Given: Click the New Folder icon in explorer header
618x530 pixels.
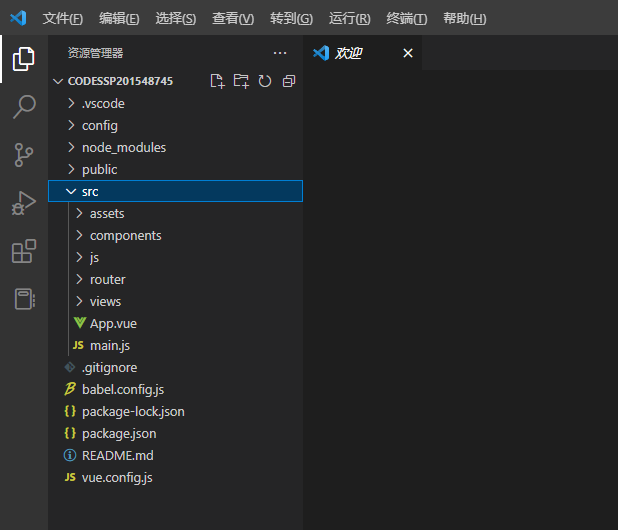Looking at the screenshot, I should pos(241,81).
